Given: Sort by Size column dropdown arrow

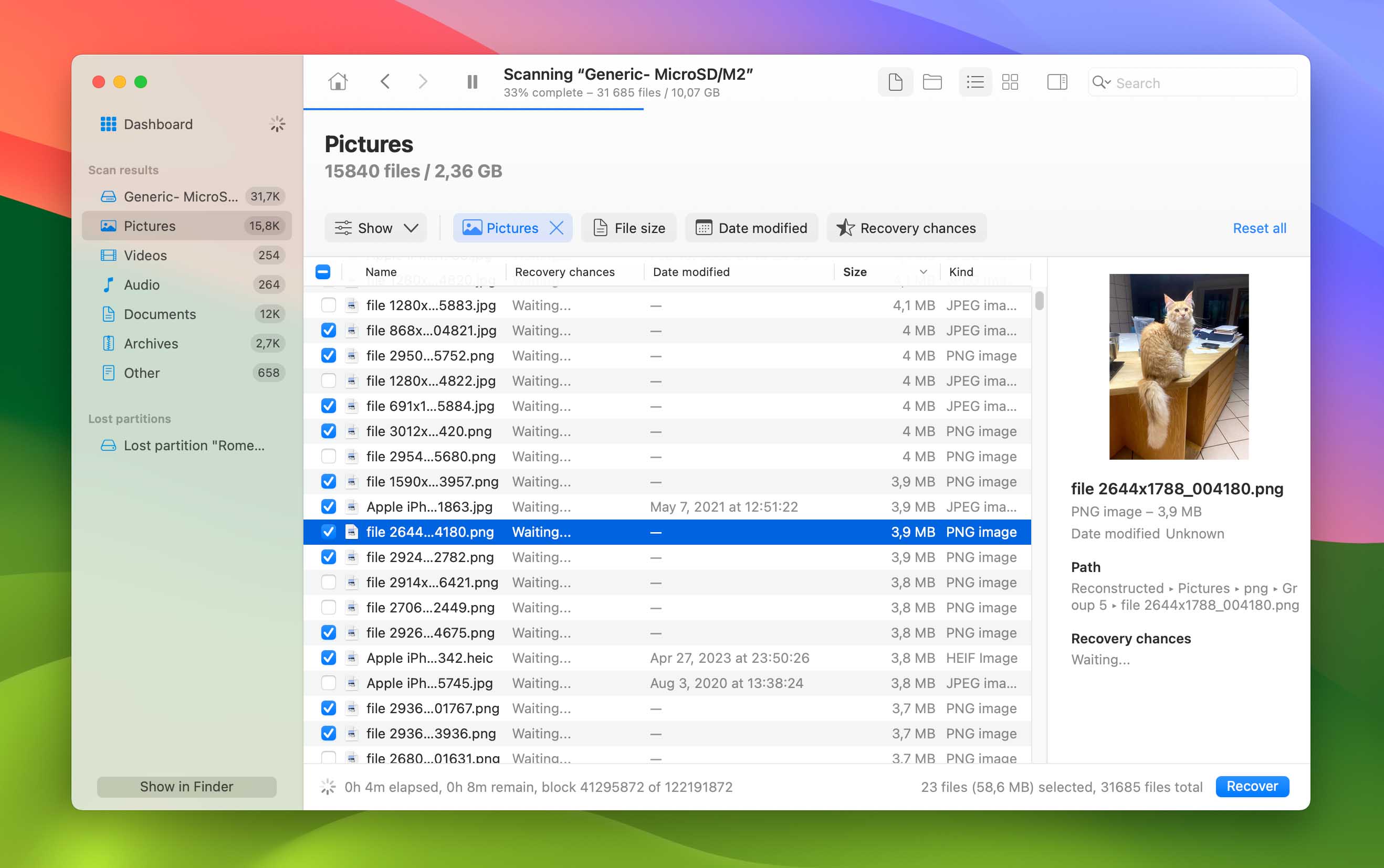Looking at the screenshot, I should [x=923, y=271].
